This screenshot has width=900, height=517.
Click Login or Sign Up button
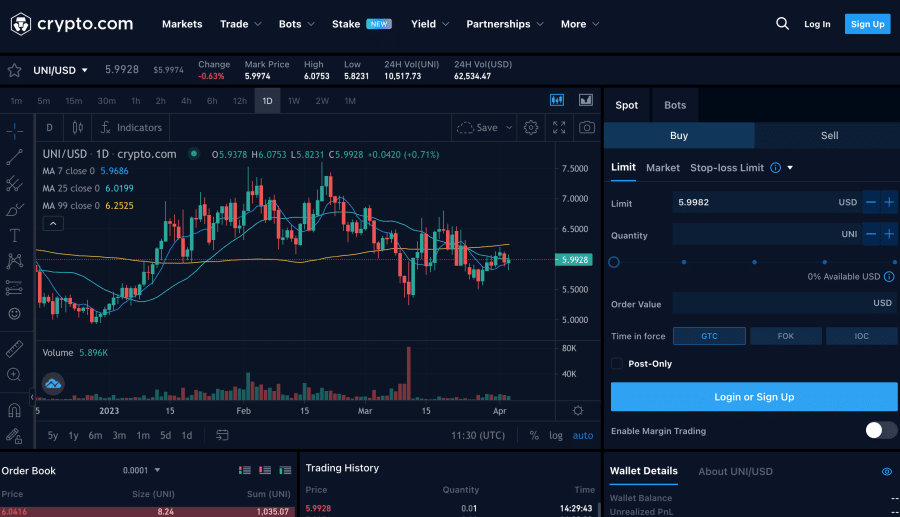(754, 397)
